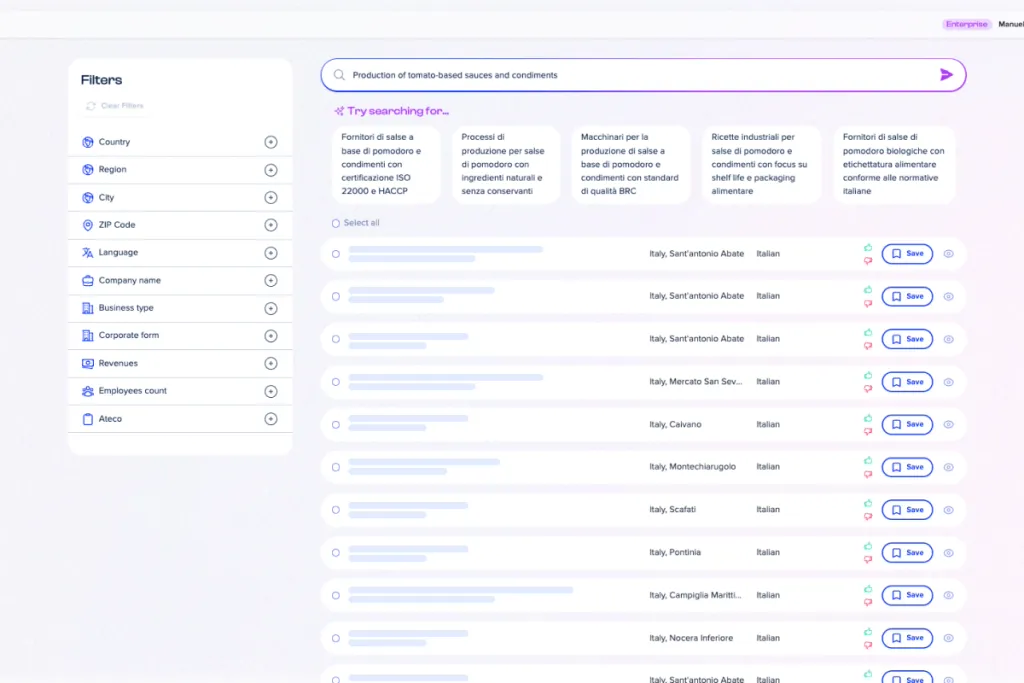
Task: Click the Clear Filters button
Action: coord(115,106)
